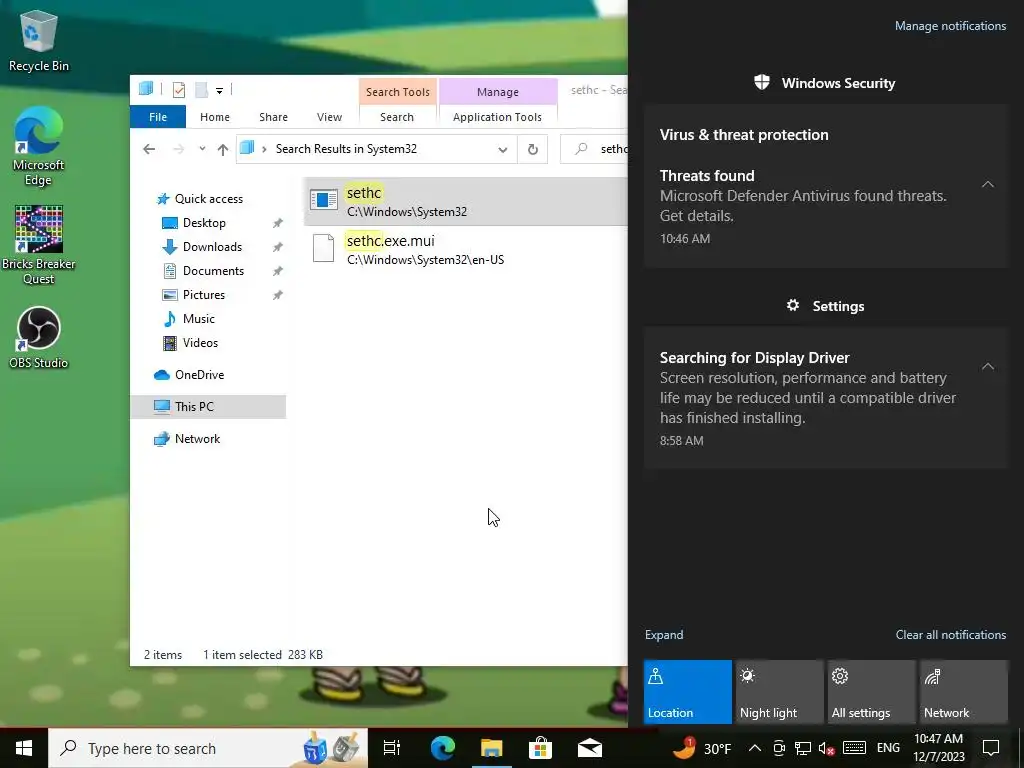Show hidden system tray icons

coord(754,748)
